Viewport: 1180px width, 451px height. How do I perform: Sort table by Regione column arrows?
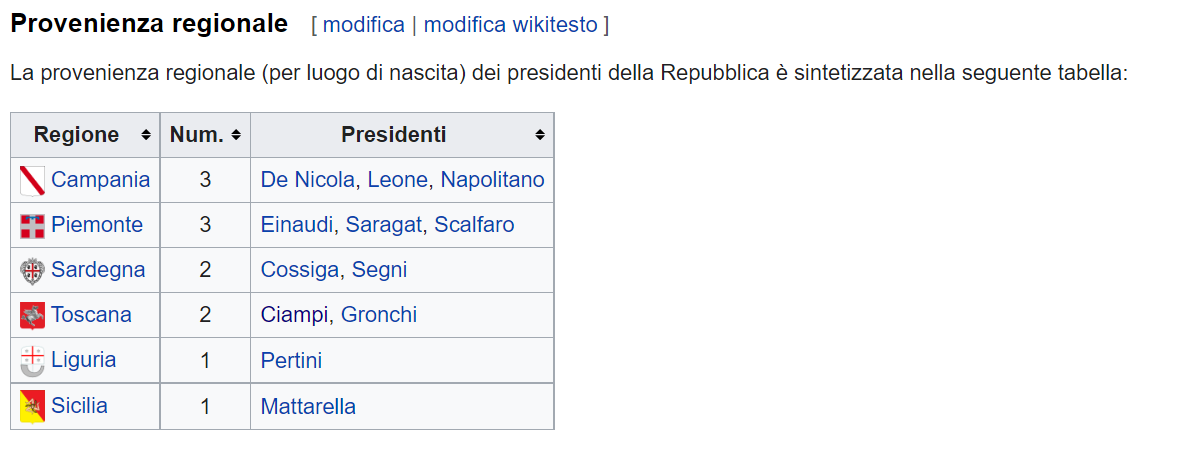click(x=145, y=136)
